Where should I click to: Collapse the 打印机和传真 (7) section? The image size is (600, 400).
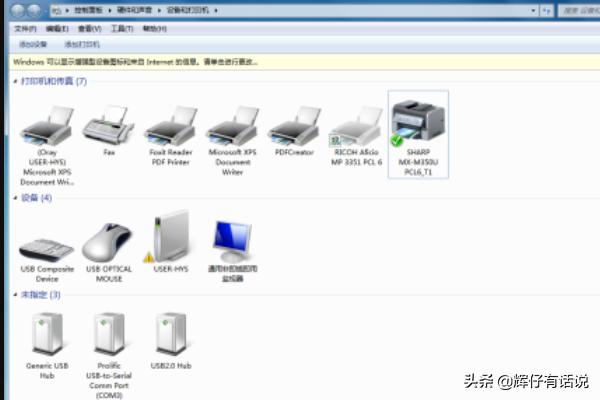(15, 81)
